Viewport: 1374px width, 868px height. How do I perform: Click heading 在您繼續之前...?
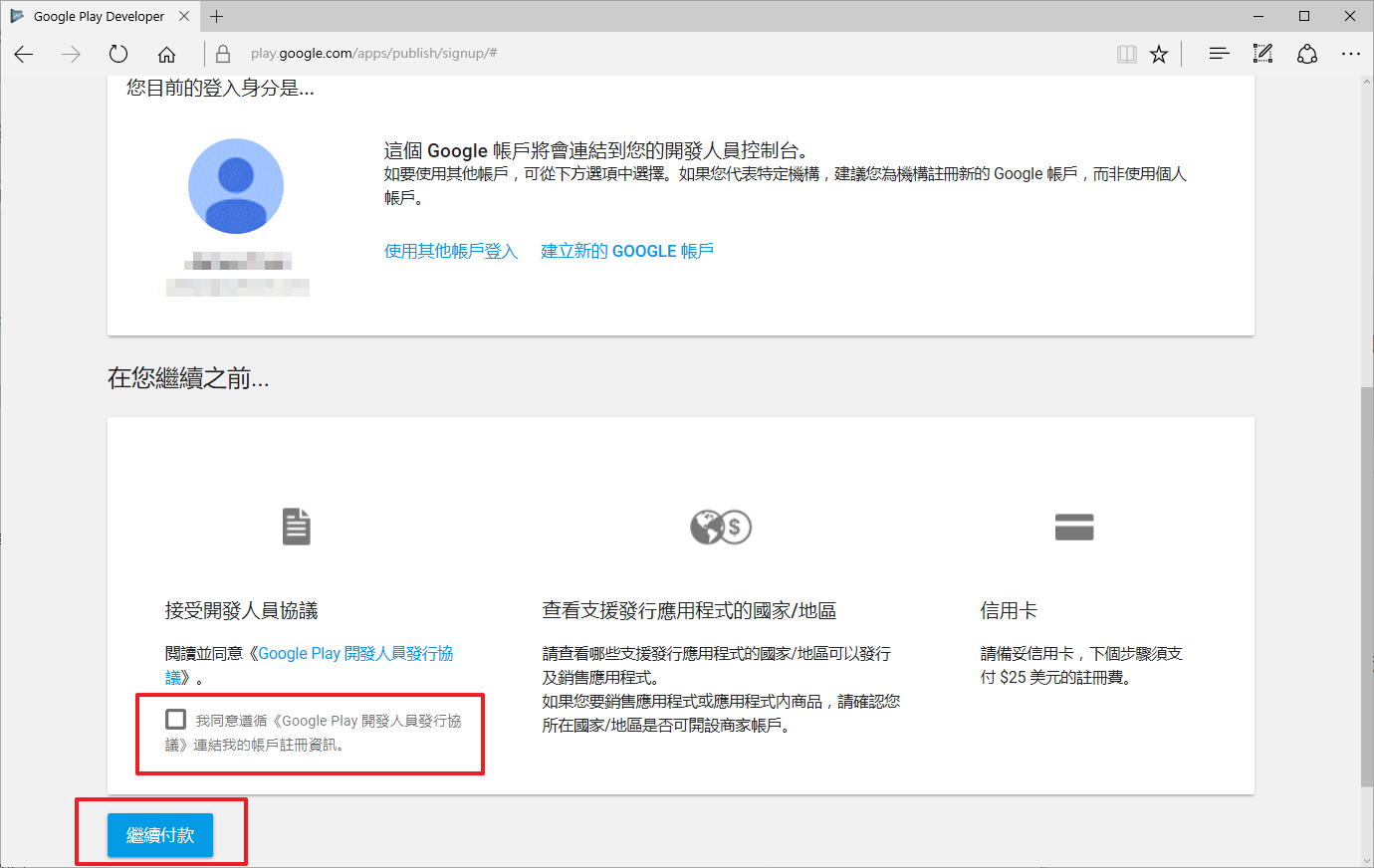pos(188,378)
